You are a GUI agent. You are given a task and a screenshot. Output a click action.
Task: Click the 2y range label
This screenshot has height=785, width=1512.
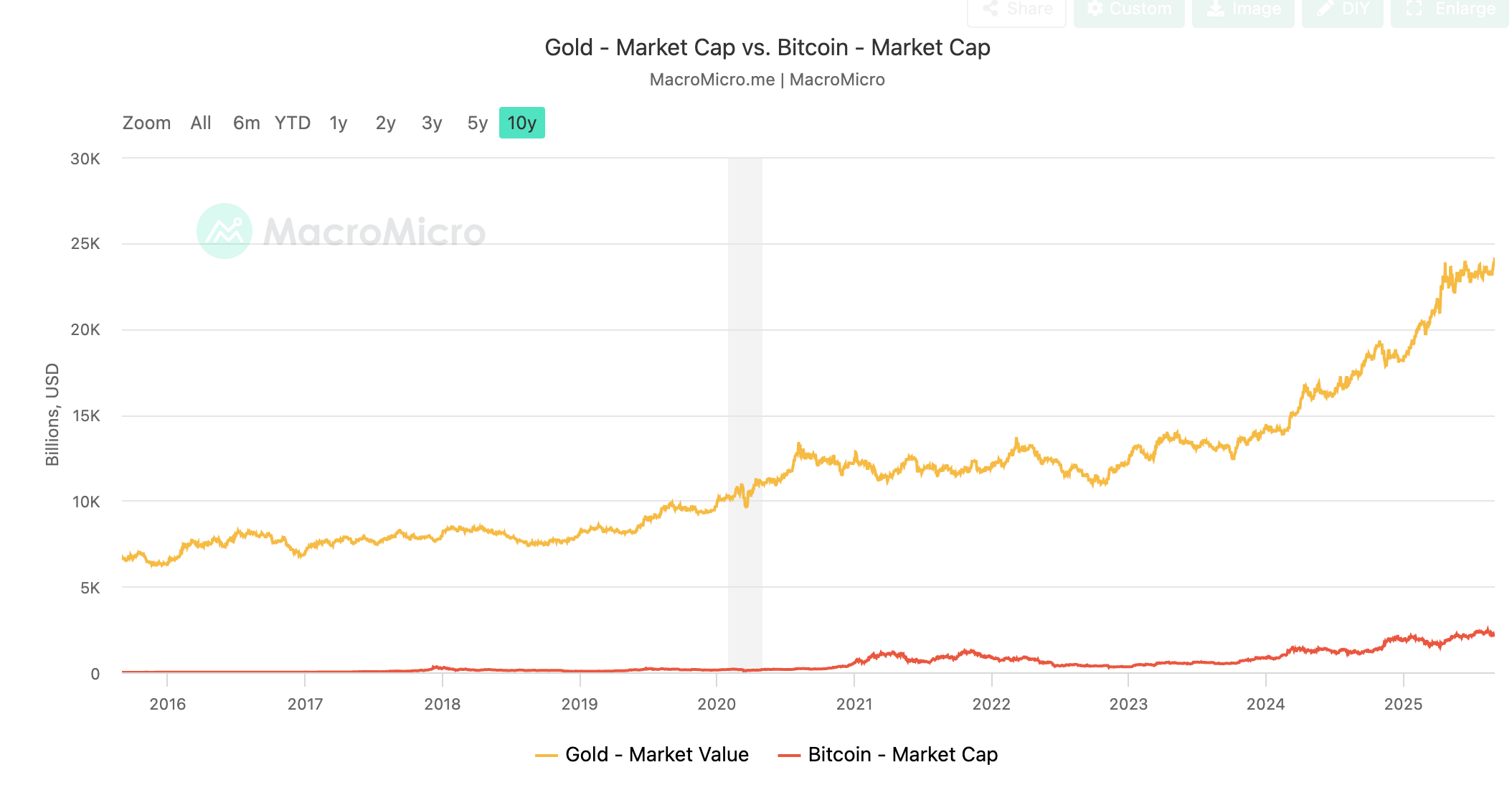384,122
